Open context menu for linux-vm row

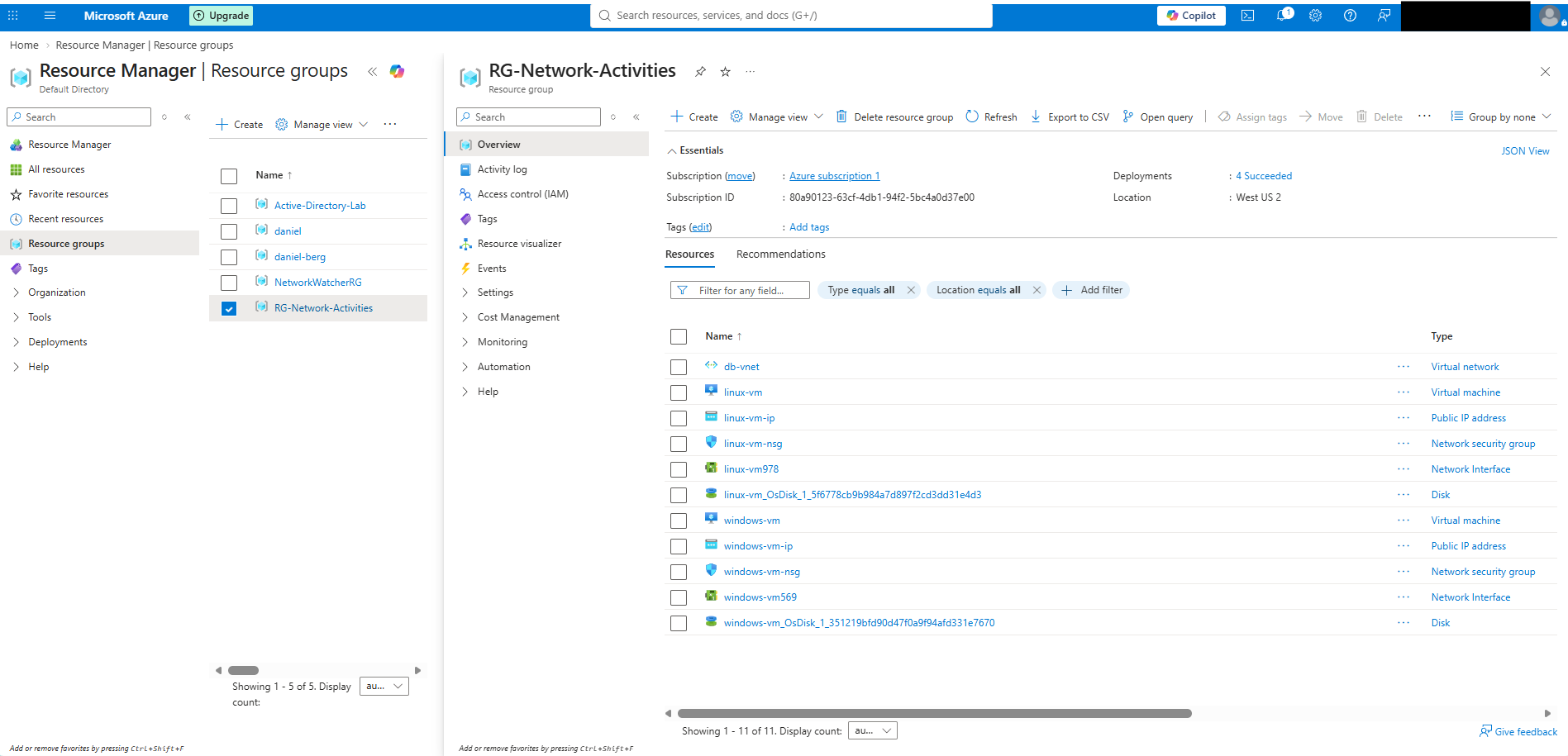(x=1404, y=392)
